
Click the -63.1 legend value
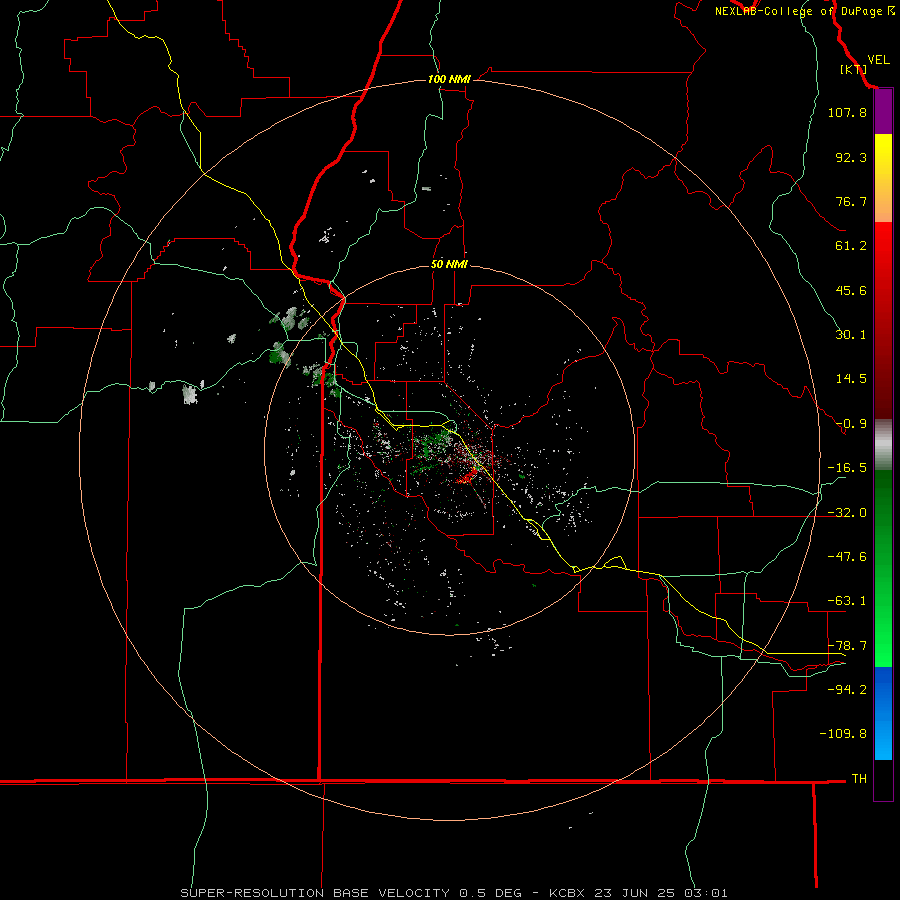point(847,601)
